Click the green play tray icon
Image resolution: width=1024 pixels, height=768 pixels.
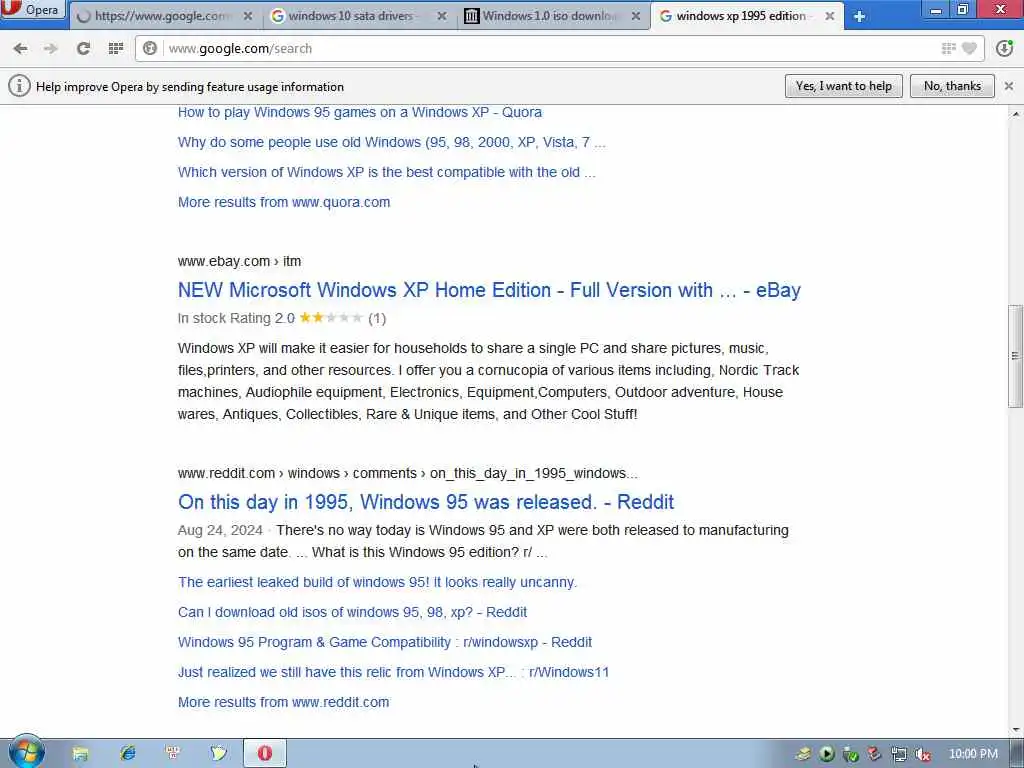coord(827,754)
